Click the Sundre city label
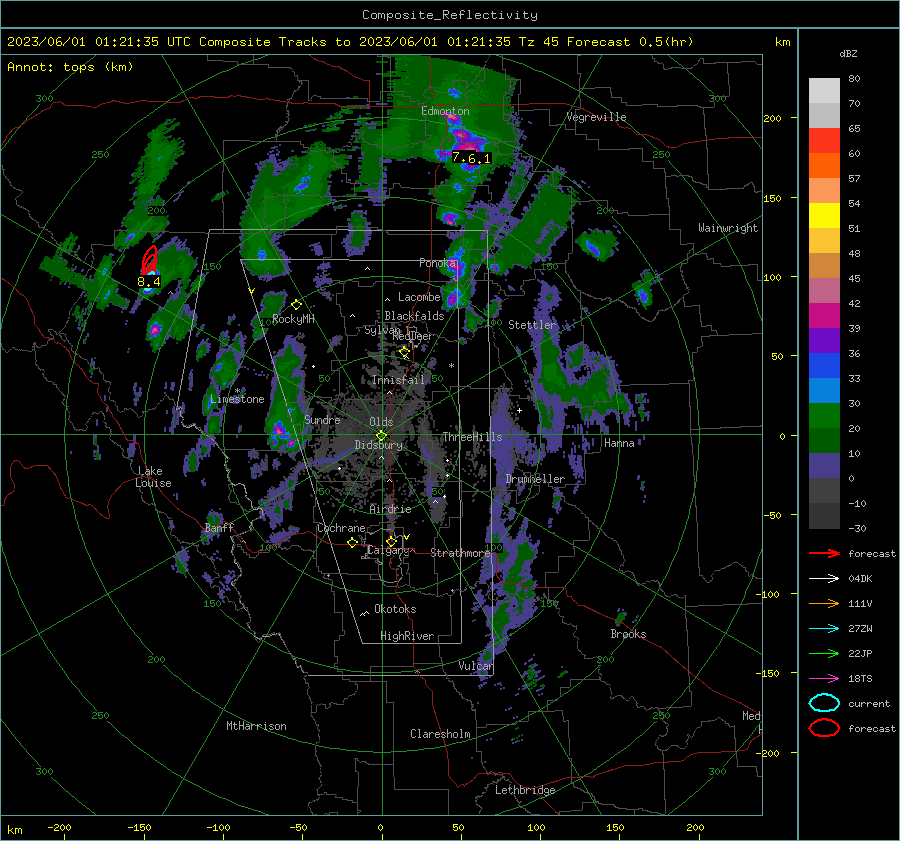Viewport: 900px width, 841px height. tap(322, 420)
